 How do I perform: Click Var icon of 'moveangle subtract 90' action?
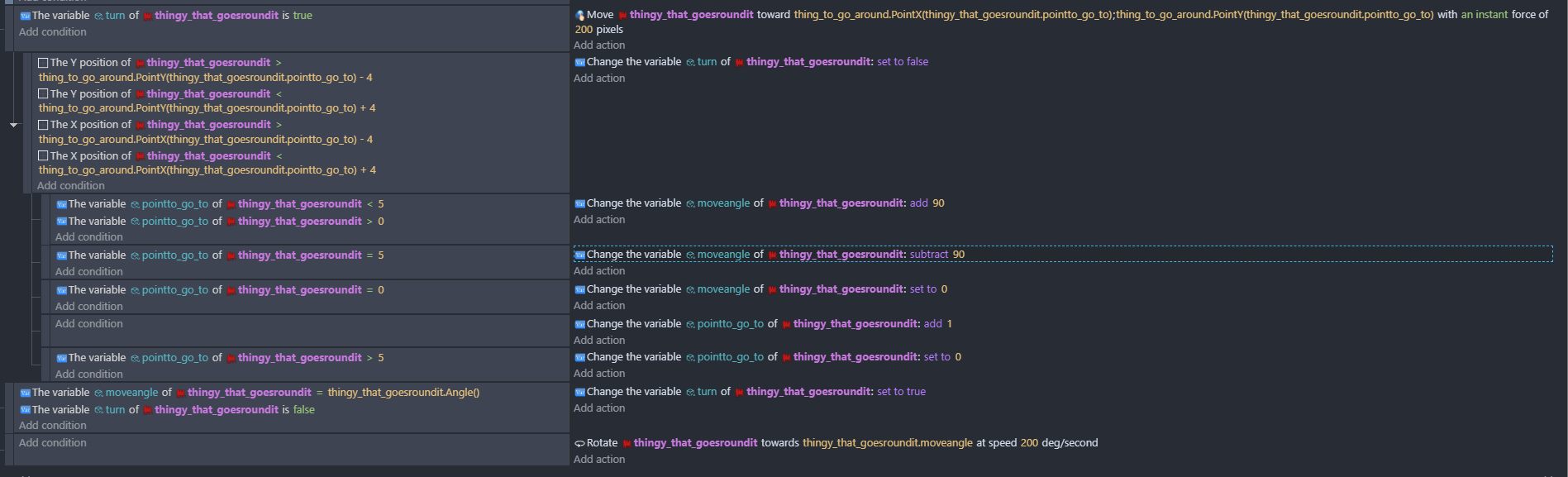579,255
